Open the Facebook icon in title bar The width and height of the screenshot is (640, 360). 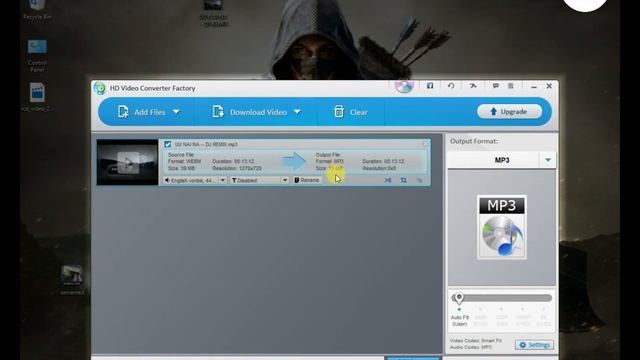(x=430, y=86)
